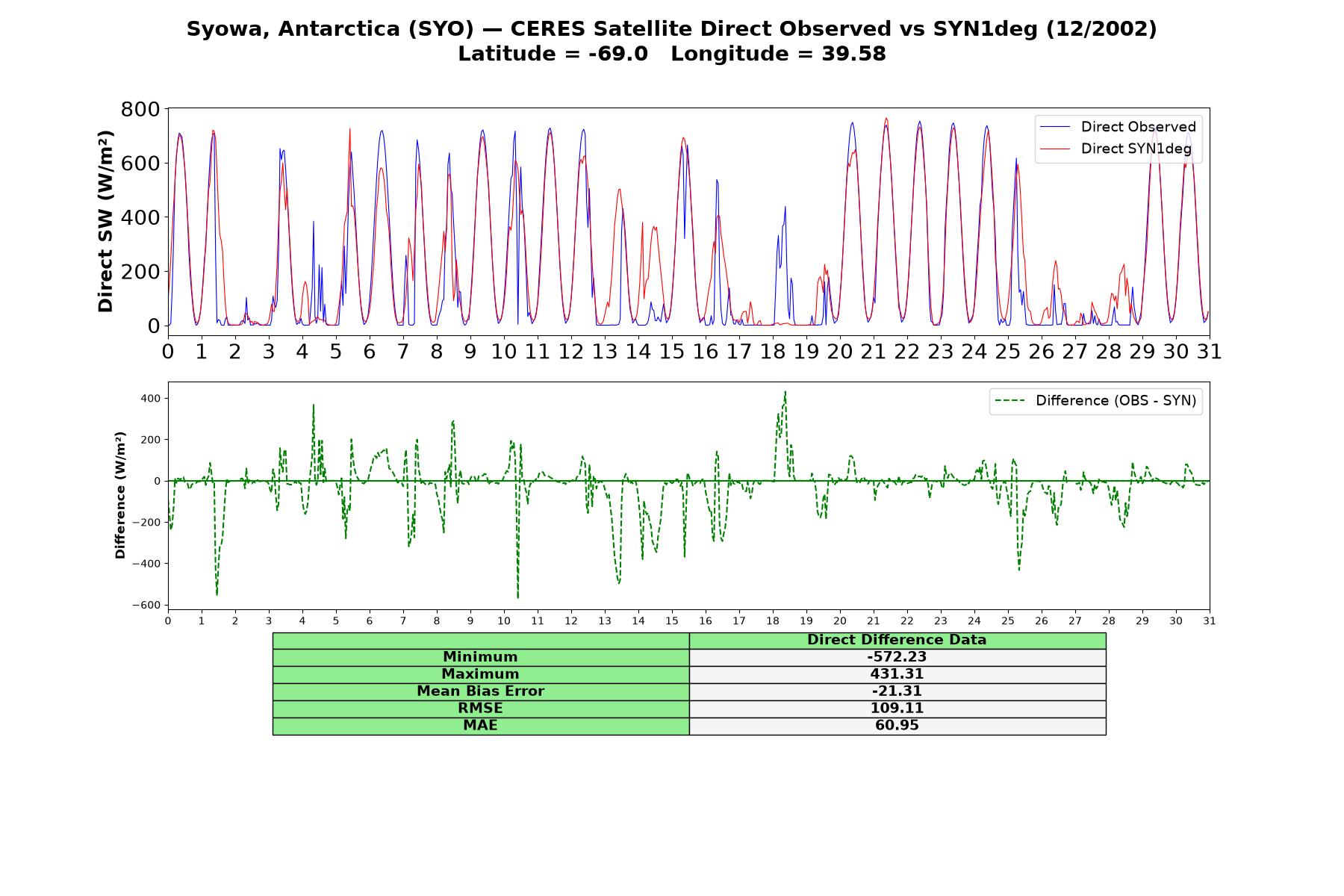Click the green dashed Difference legend line

[1010, 401]
